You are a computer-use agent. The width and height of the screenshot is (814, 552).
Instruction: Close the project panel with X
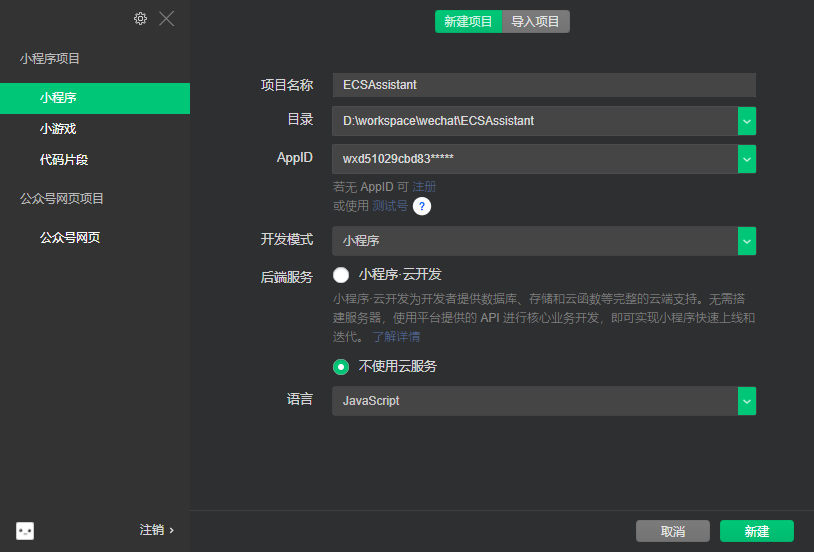(x=167, y=19)
